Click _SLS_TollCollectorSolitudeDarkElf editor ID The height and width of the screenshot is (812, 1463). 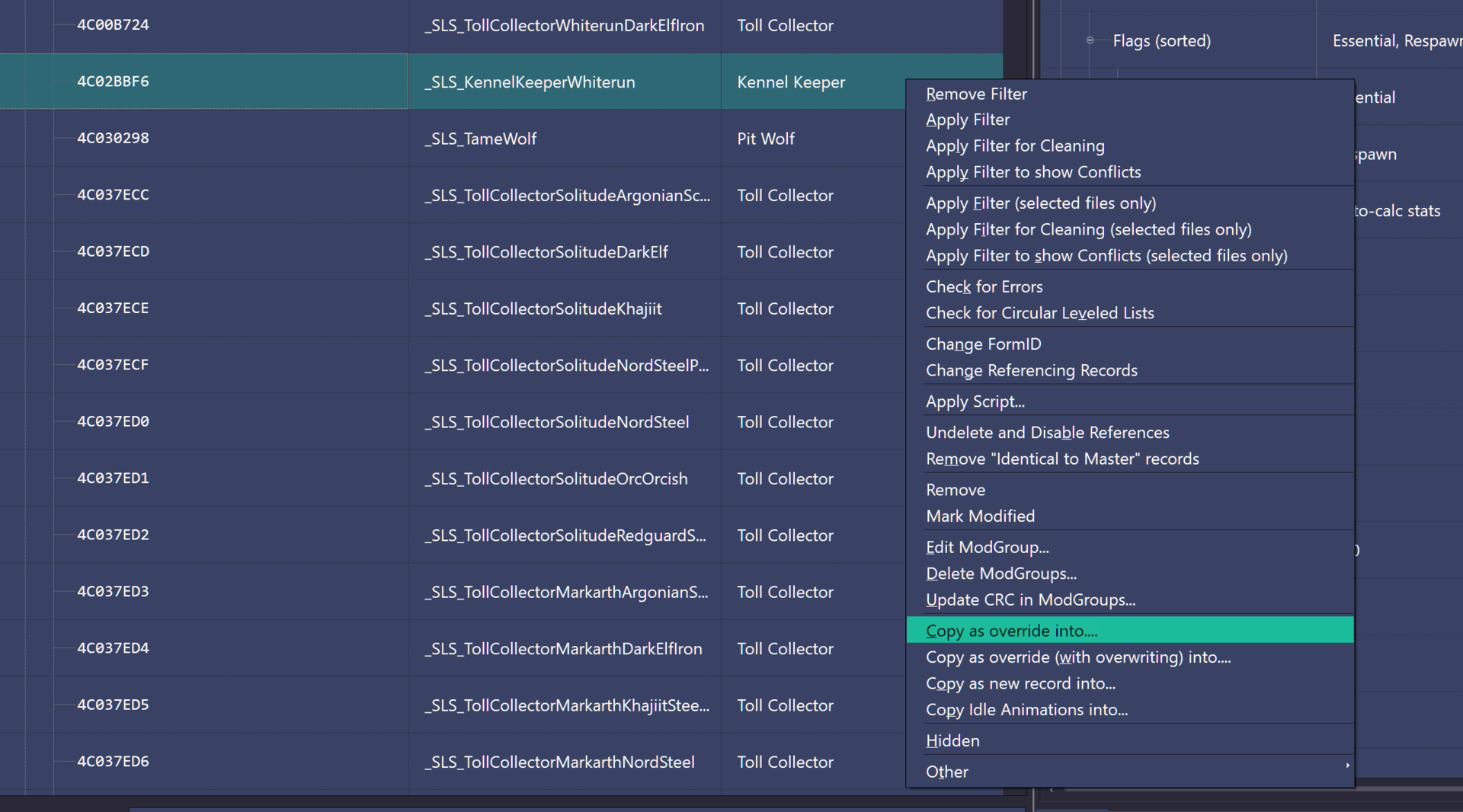pos(546,252)
